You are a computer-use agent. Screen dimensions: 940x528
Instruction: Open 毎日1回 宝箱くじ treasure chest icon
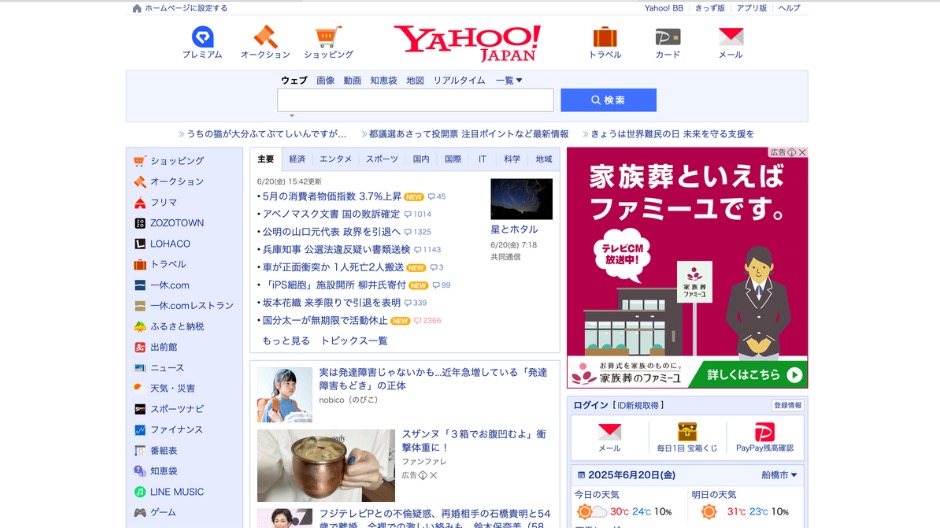[687, 432]
